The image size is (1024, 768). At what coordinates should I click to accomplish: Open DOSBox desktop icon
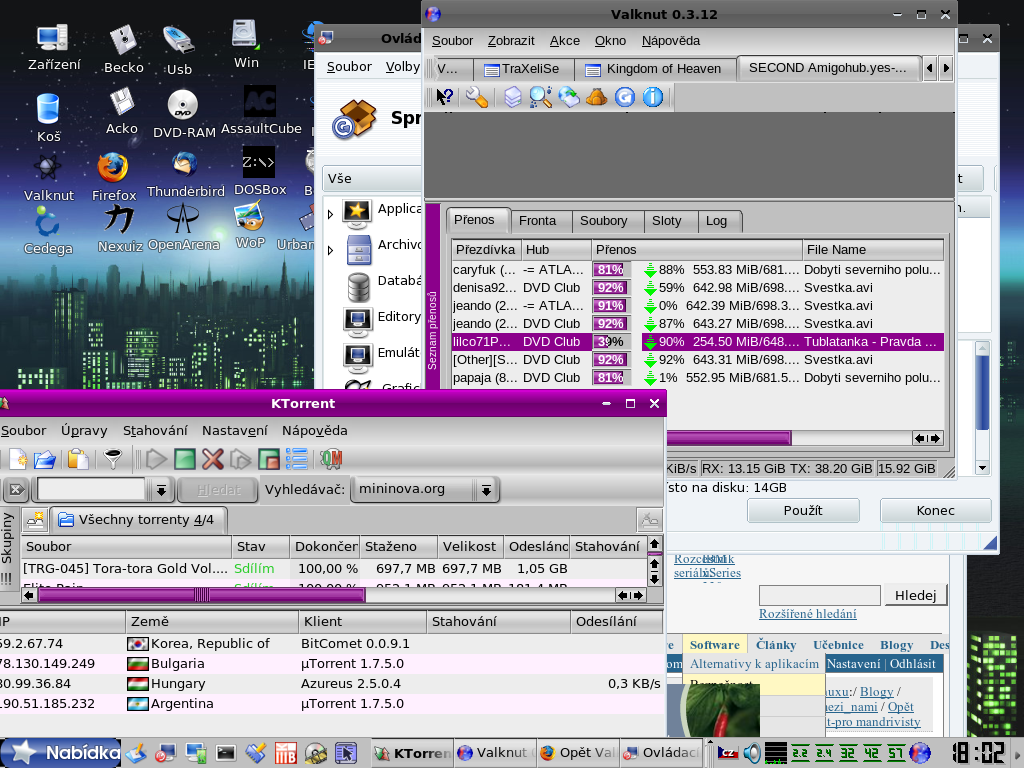coord(259,171)
